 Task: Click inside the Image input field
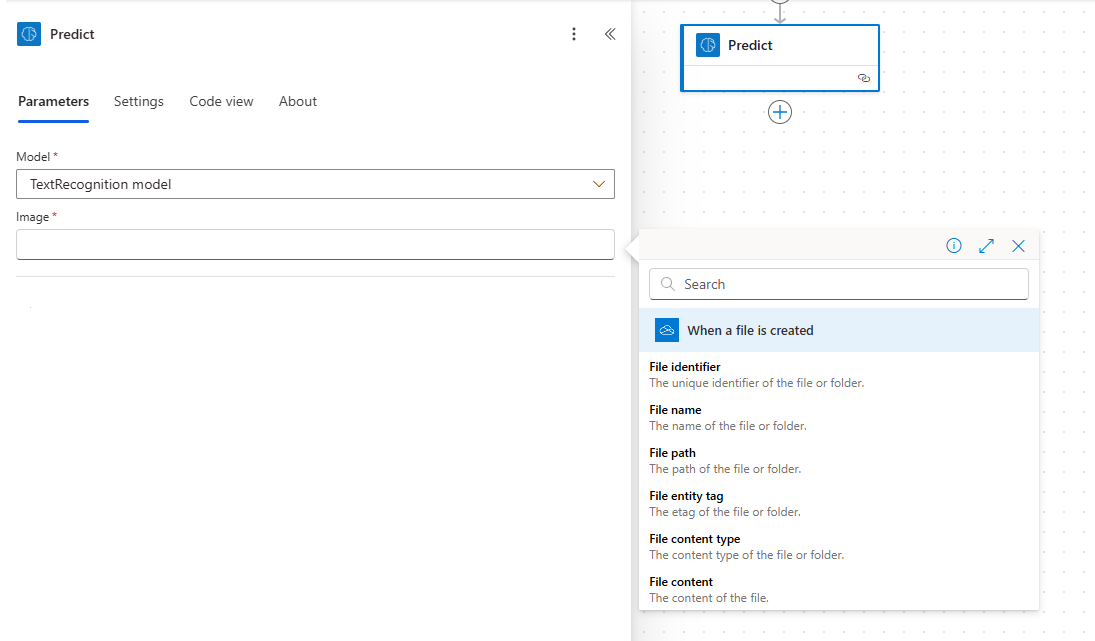tap(315, 244)
